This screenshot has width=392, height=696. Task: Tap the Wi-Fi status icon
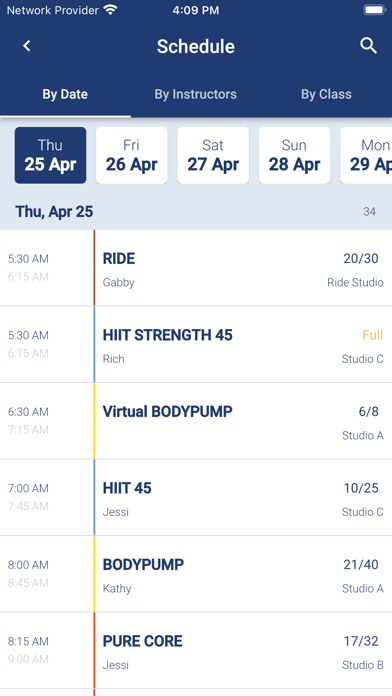(110, 10)
